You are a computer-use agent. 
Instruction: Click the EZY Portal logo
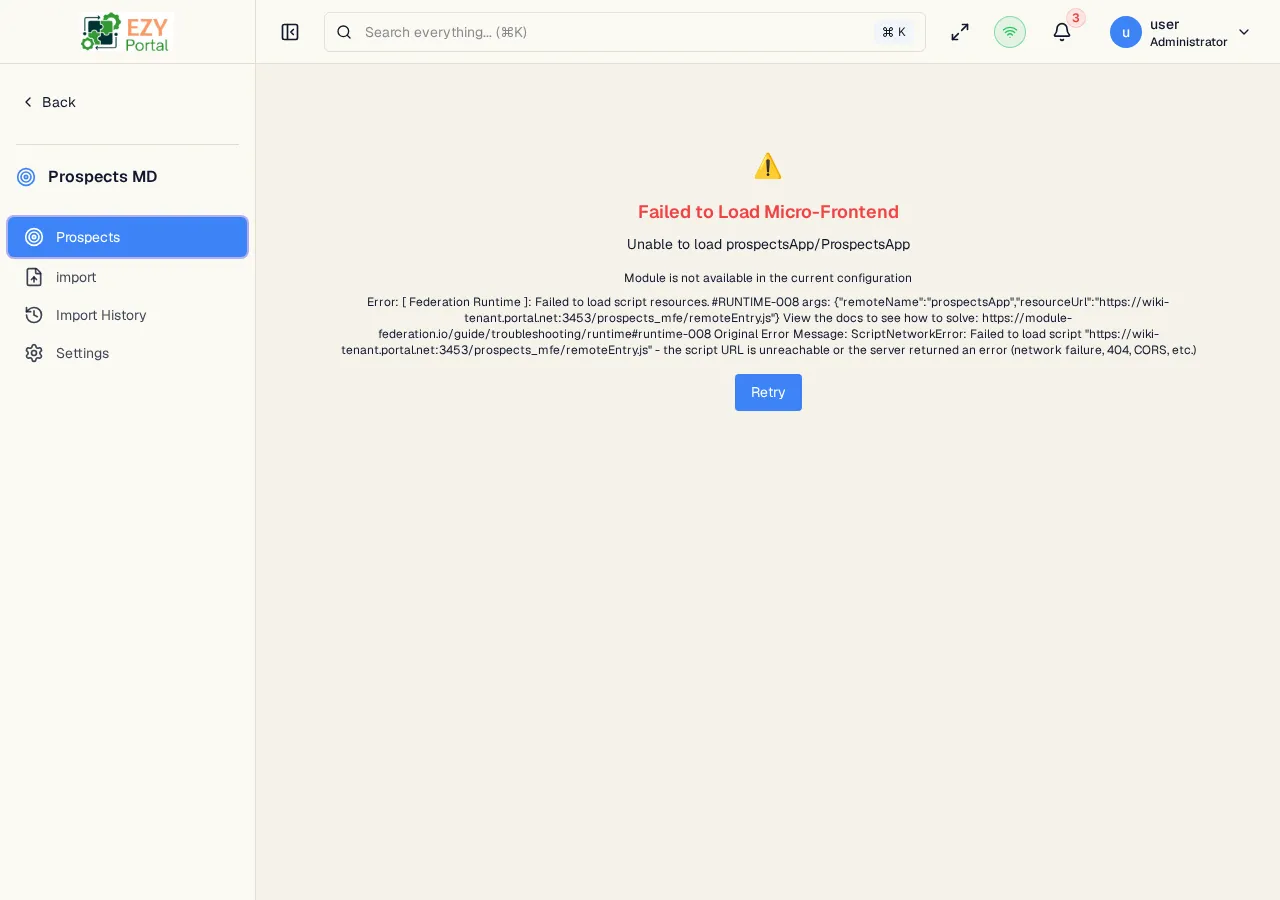(127, 32)
